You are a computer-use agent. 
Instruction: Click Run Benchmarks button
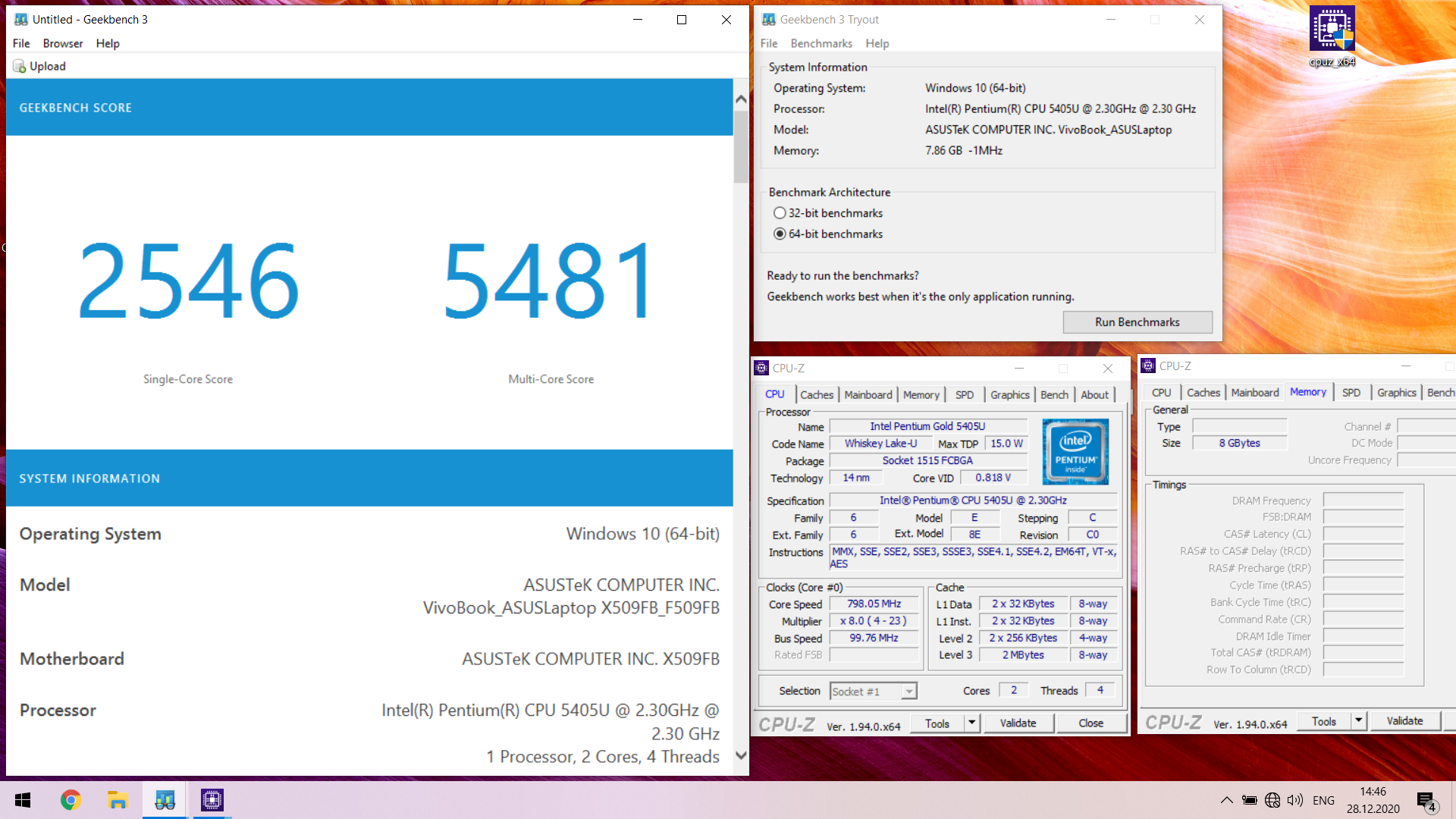tap(1137, 322)
